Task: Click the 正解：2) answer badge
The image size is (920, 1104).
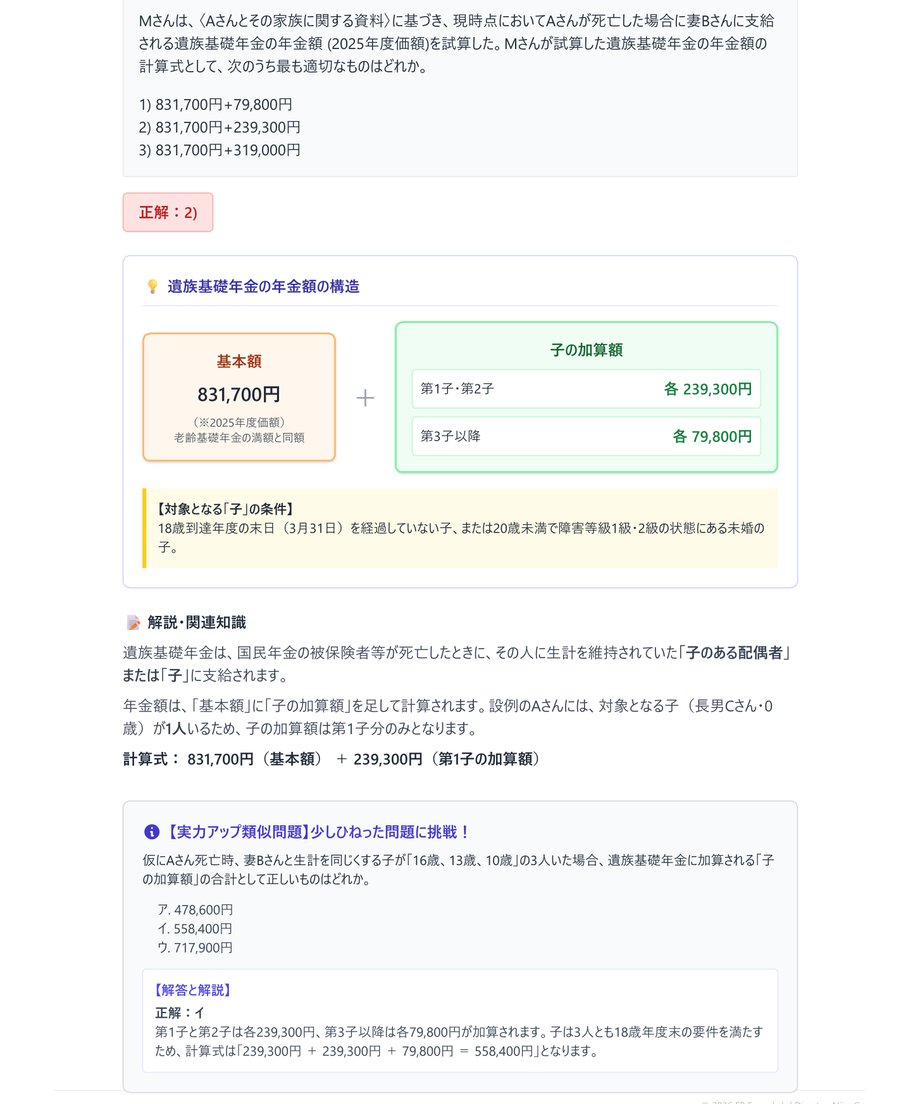Action: pos(168,212)
